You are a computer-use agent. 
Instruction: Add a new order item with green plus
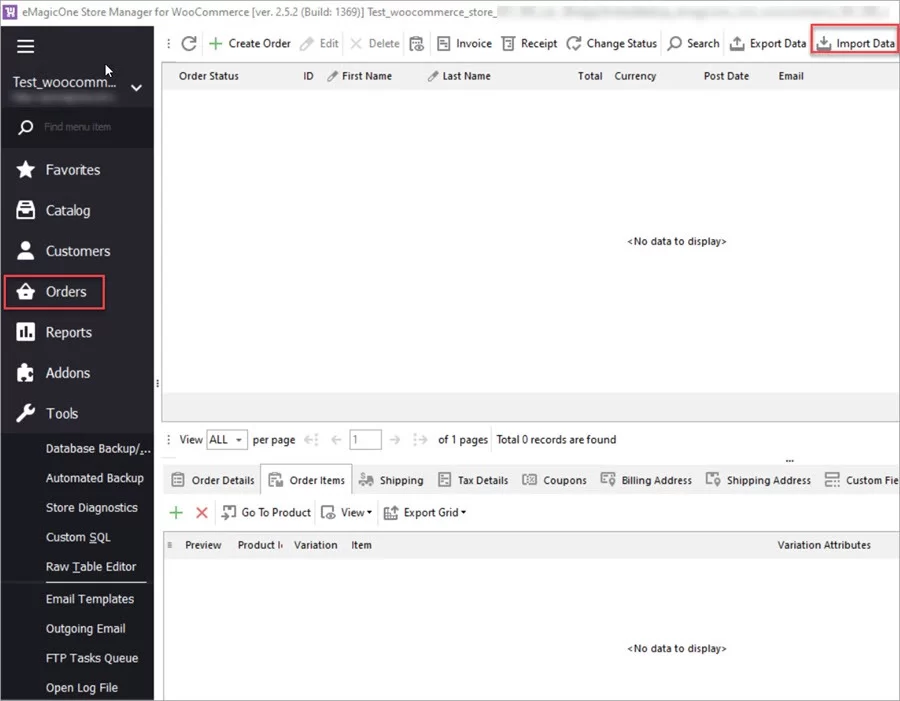(176, 512)
